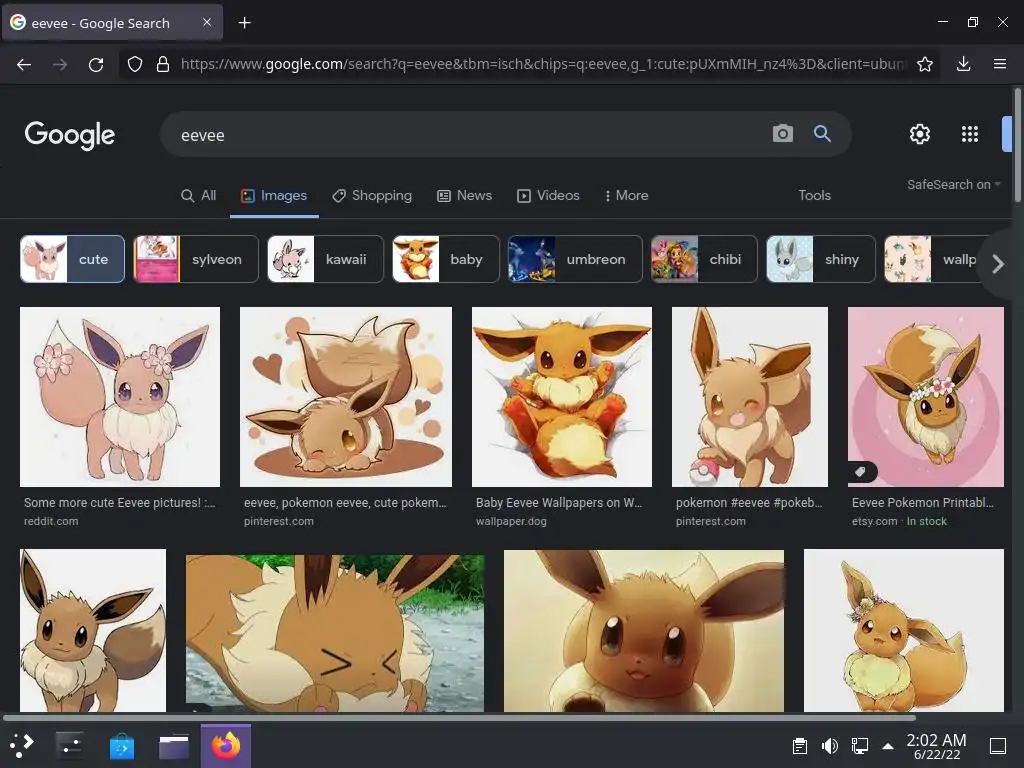
Task: Reload the current page
Action: tap(96, 64)
